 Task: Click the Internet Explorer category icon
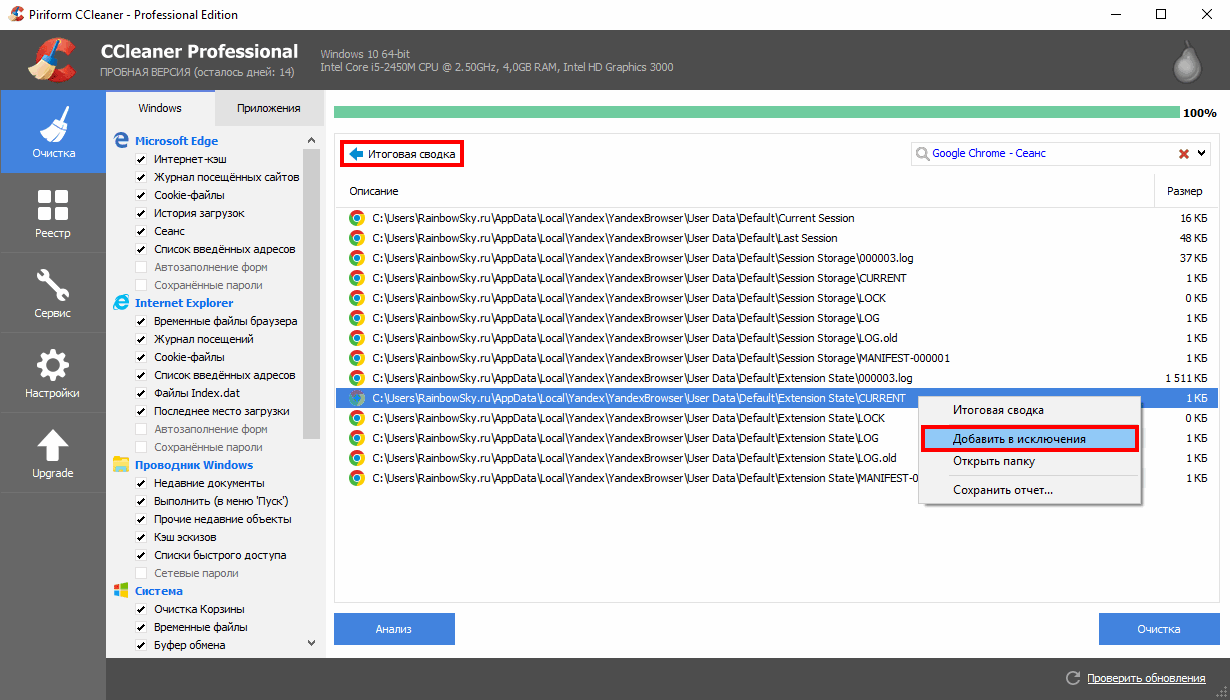[121, 303]
